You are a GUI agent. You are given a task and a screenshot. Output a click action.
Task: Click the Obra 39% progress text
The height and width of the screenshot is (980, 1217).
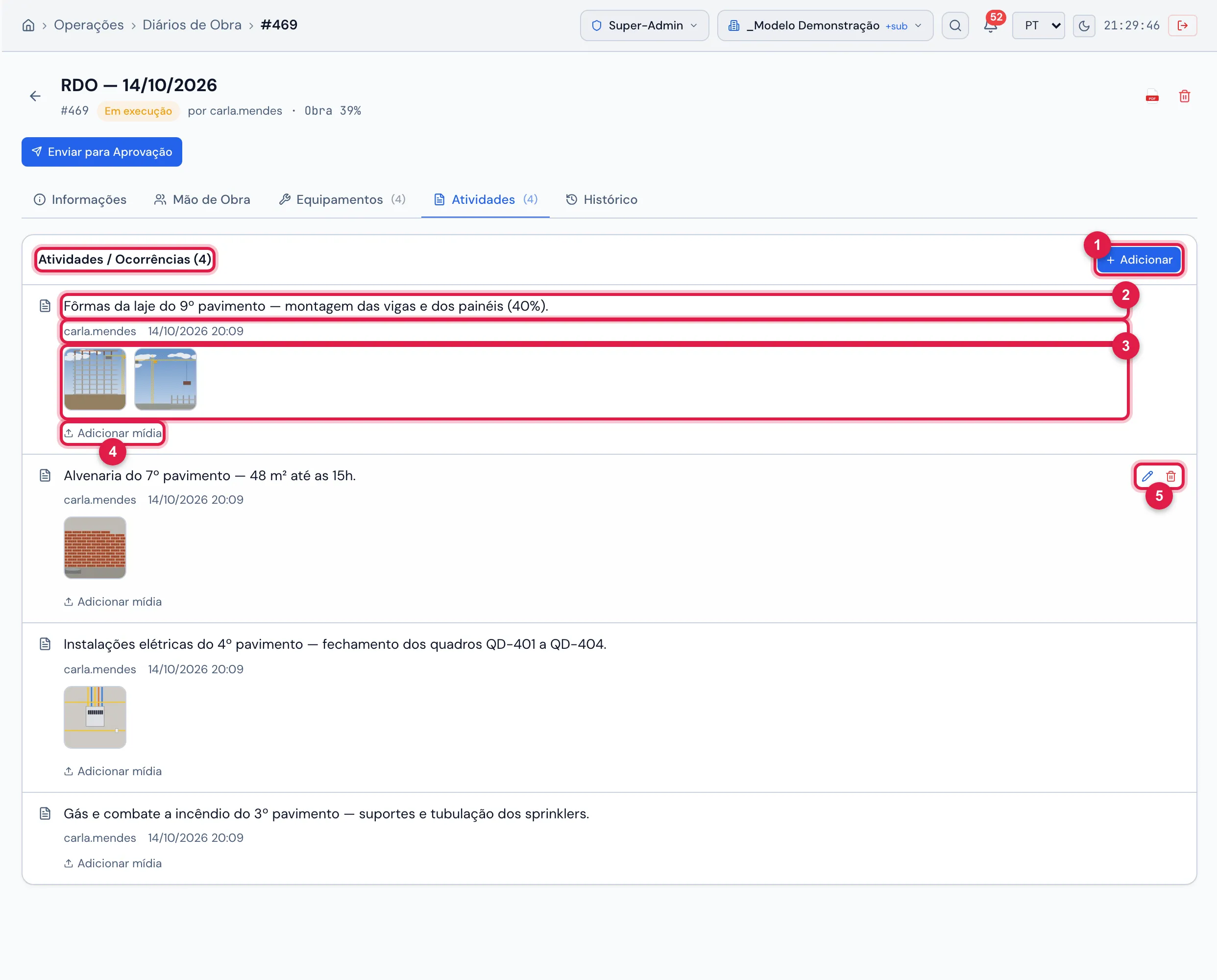point(333,111)
